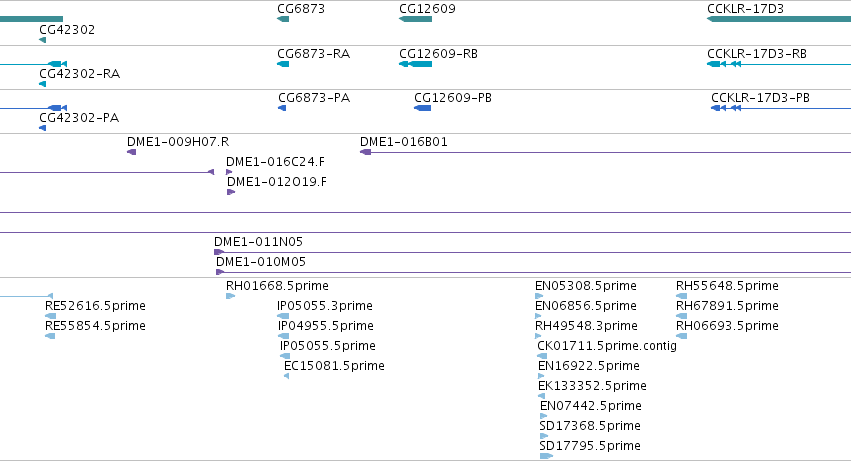Open the CG12609-PB label
Screen dimensions: 851x461
pos(453,98)
